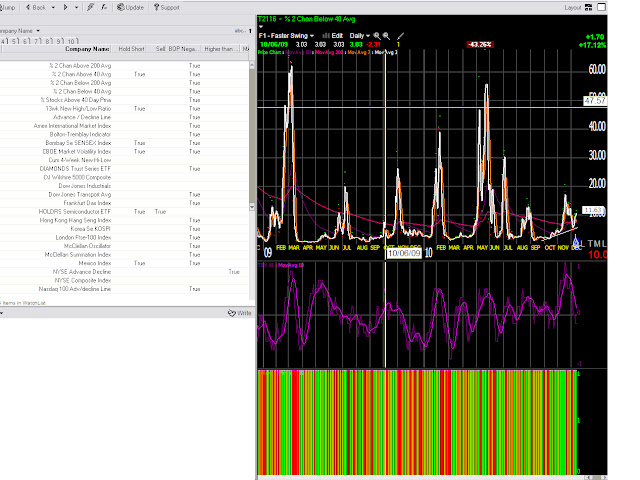Click the zoom in magnifier on chart
The height and width of the screenshot is (480, 640).
click(x=378, y=34)
